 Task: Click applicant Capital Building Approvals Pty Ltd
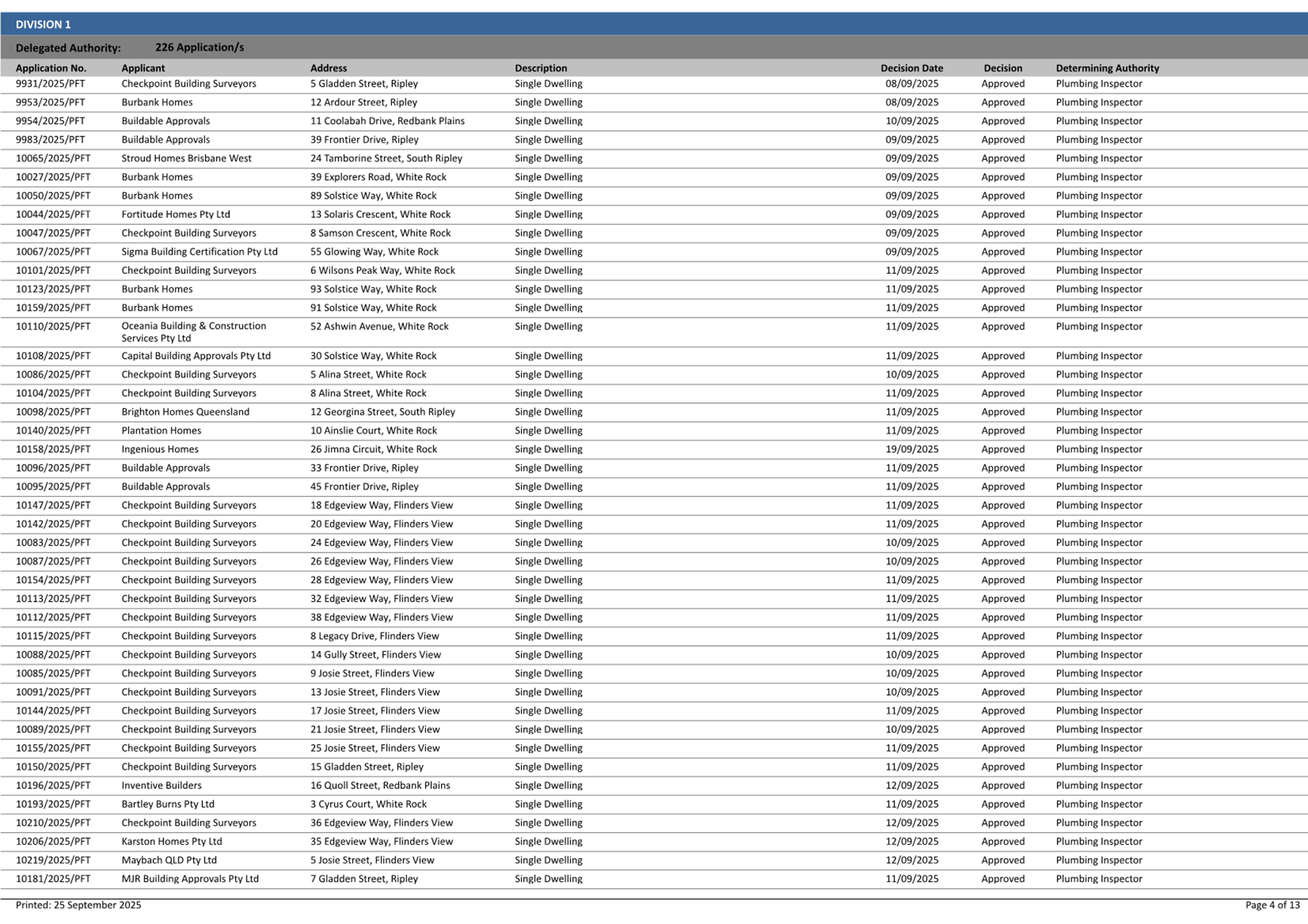pyautogui.click(x=196, y=356)
